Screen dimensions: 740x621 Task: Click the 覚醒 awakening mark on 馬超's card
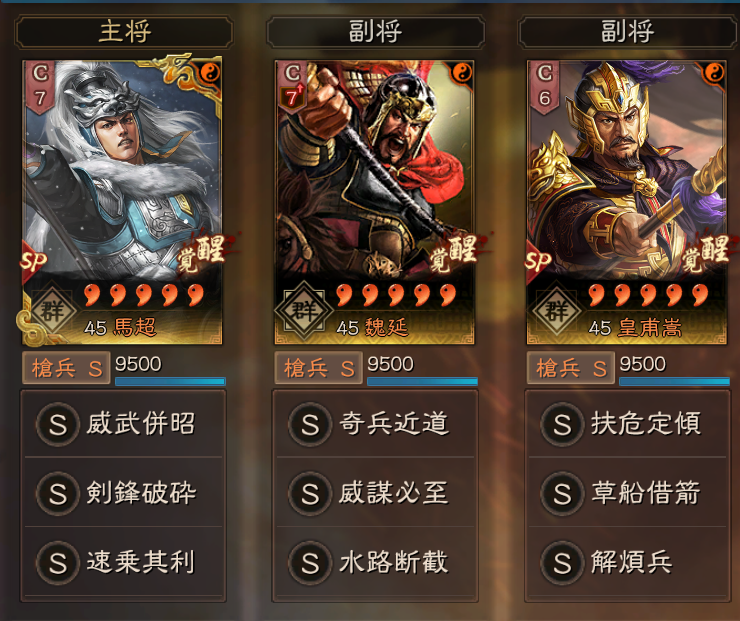tap(202, 252)
